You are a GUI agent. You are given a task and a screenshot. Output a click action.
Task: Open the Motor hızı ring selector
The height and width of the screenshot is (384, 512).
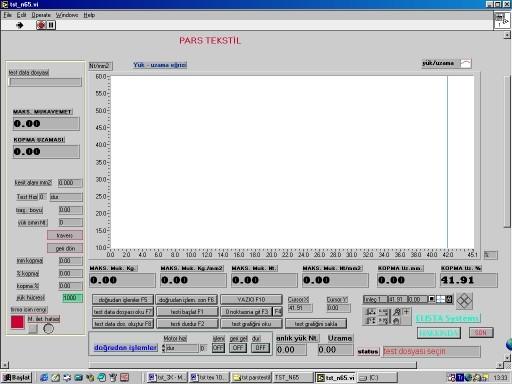[x=182, y=348]
